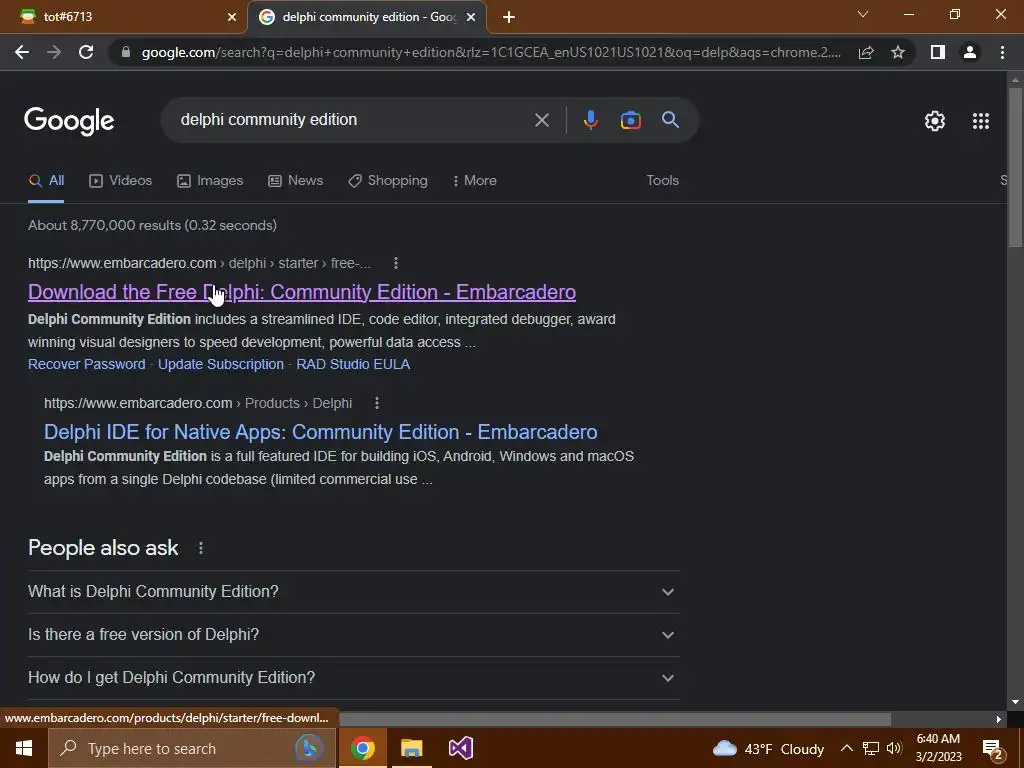Click the network tray icon

(871, 748)
